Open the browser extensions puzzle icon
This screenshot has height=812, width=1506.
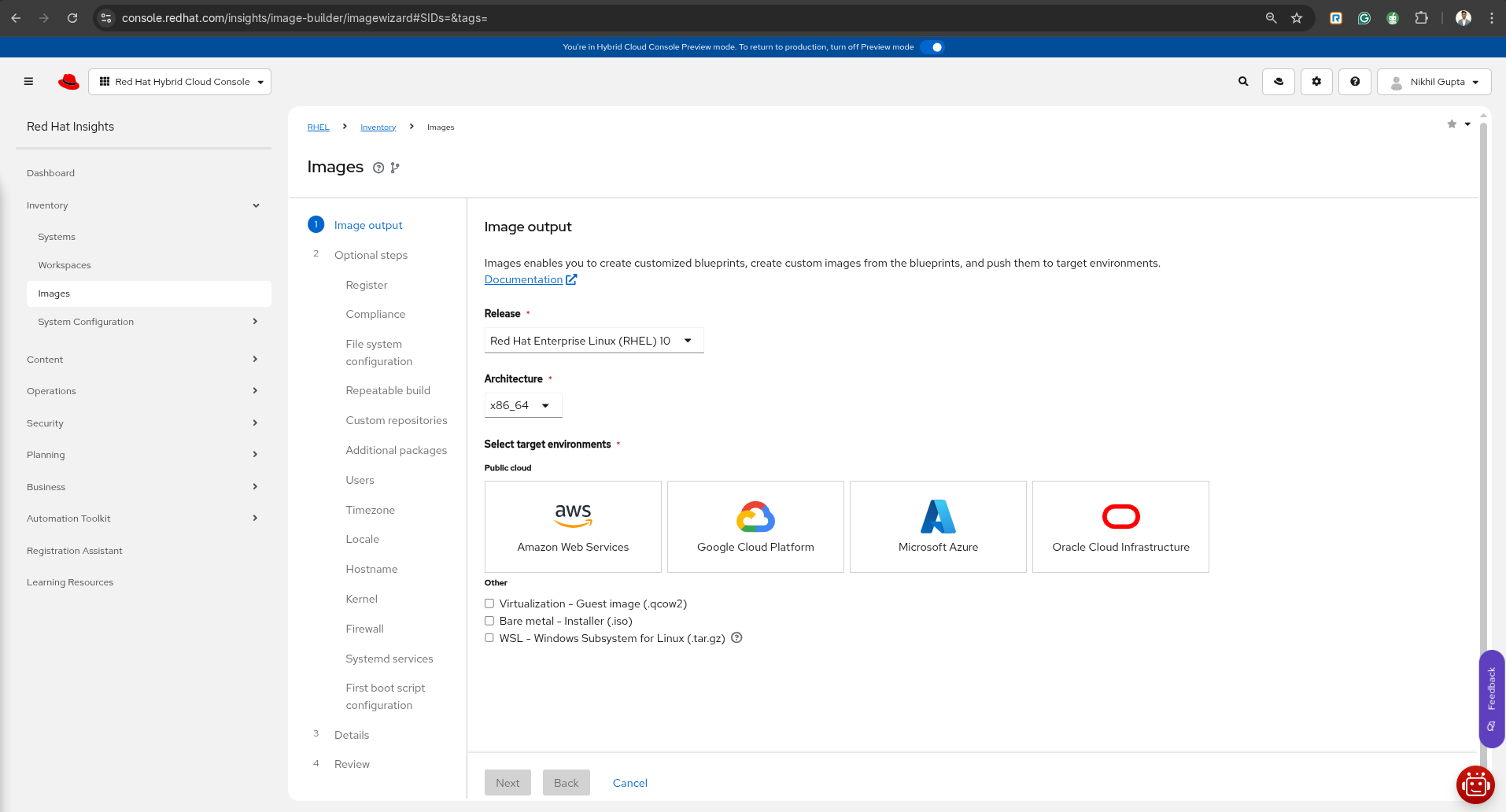(x=1421, y=18)
